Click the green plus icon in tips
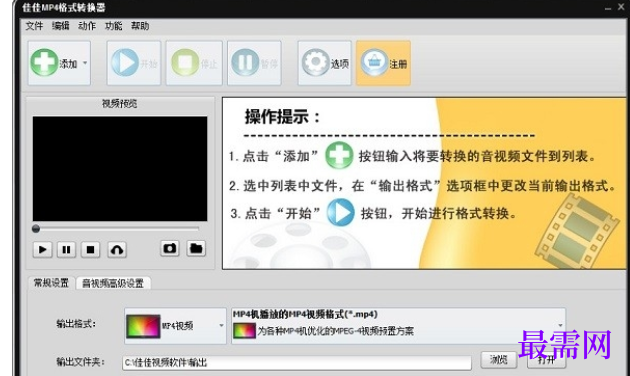The width and height of the screenshot is (630, 376). pyautogui.click(x=339, y=155)
